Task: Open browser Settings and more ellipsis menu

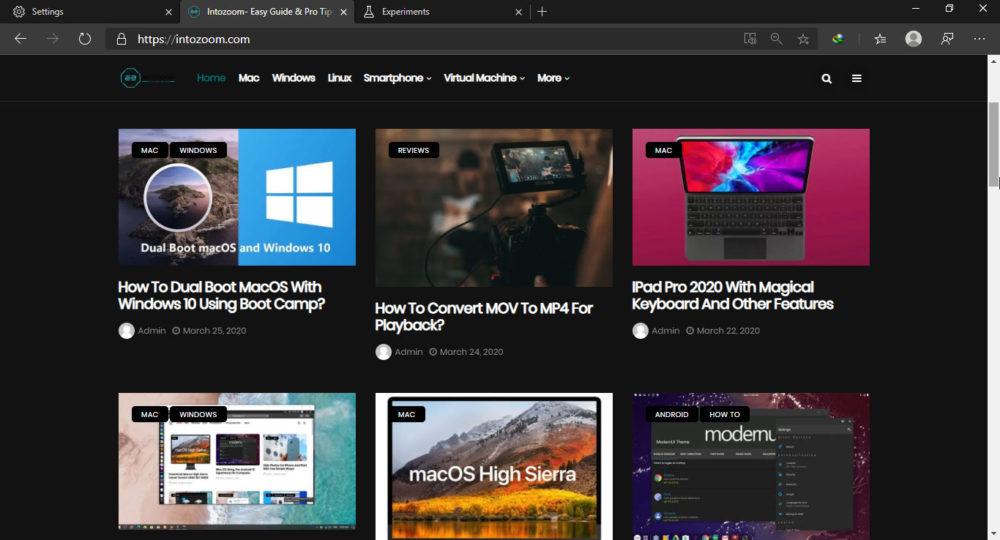Action: (979, 39)
